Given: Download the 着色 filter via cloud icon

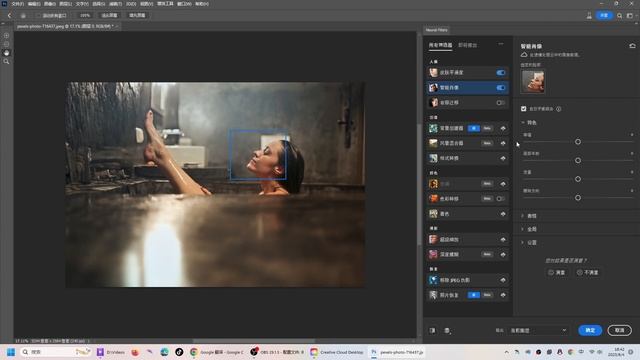Looking at the screenshot, I should pos(503,214).
